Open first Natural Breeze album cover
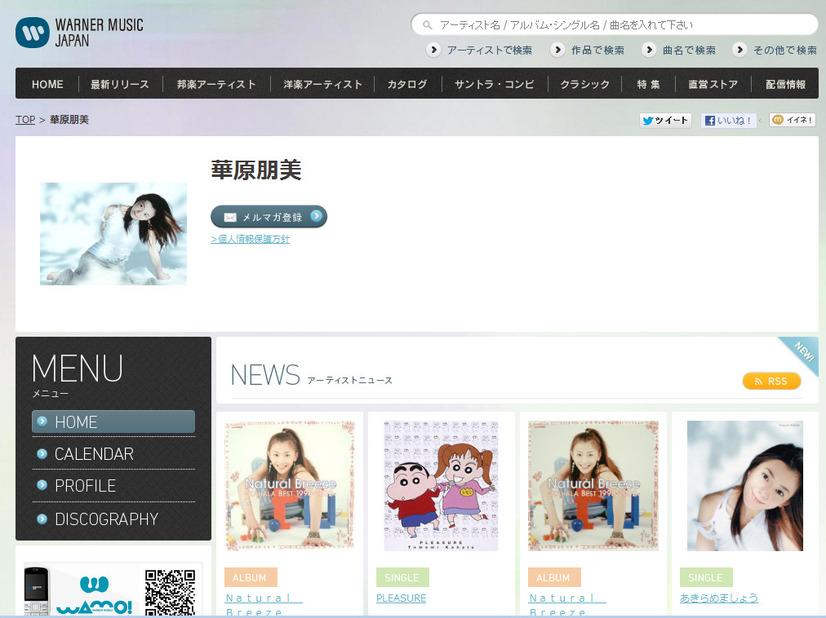 (x=289, y=485)
